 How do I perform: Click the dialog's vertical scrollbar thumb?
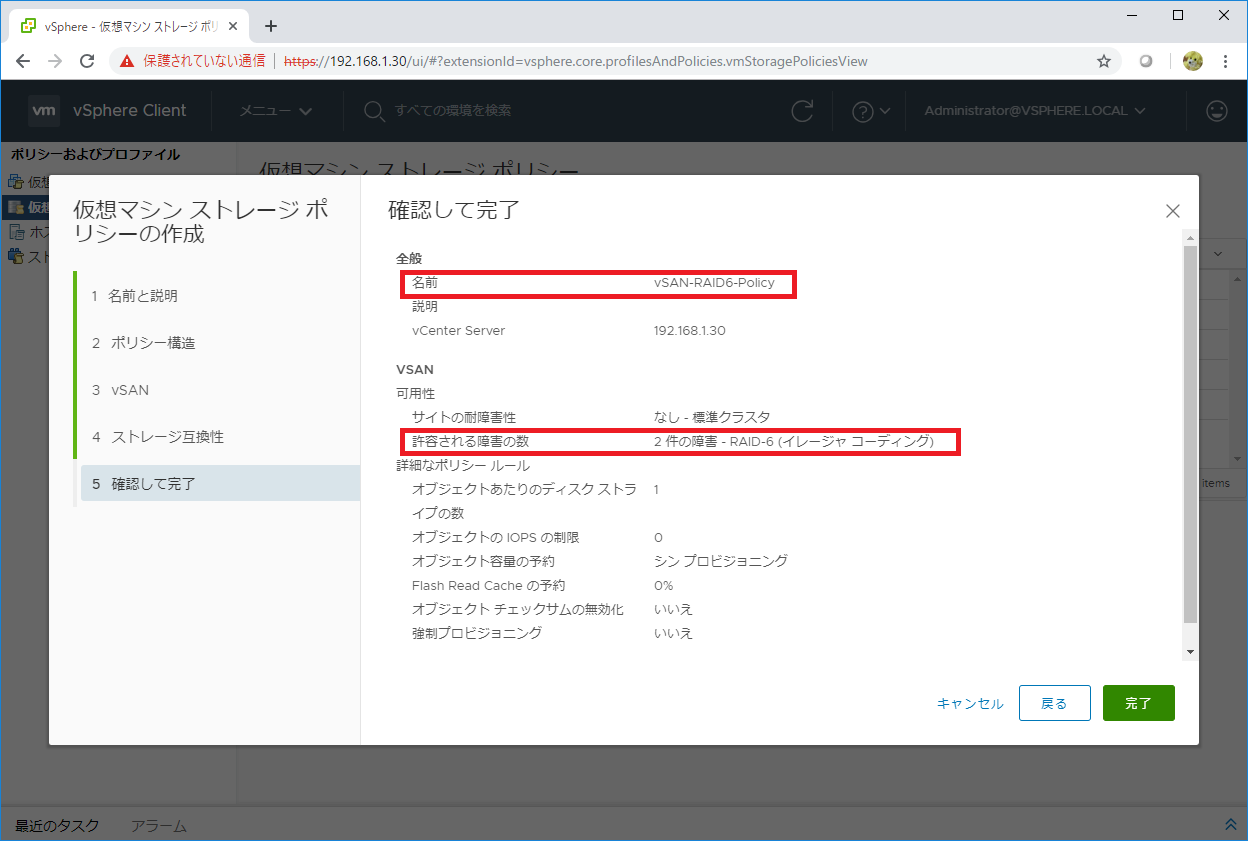(1190, 433)
